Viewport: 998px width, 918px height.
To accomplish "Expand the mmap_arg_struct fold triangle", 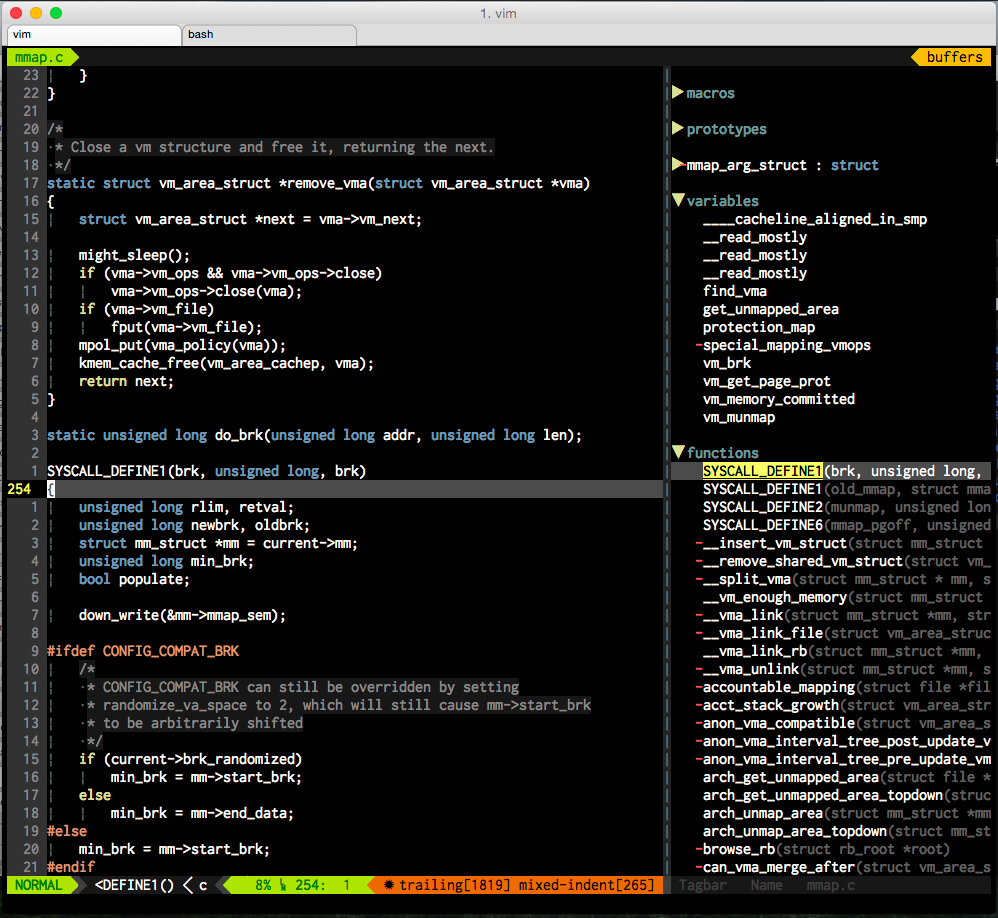I will 678,165.
